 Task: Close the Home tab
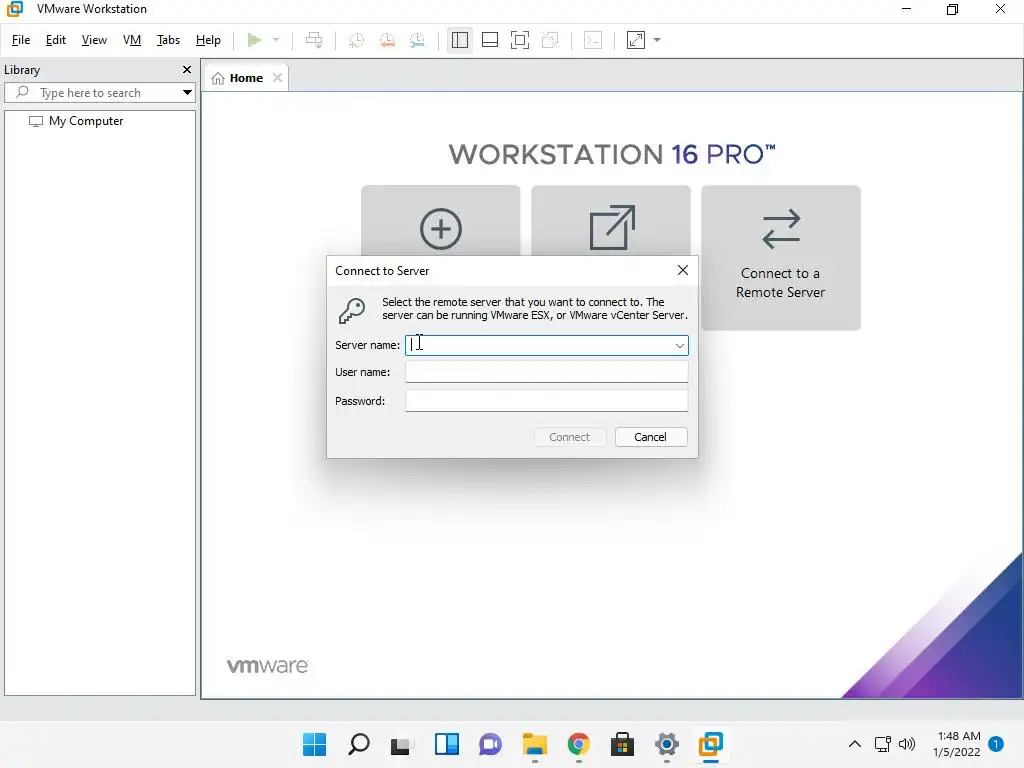click(278, 78)
